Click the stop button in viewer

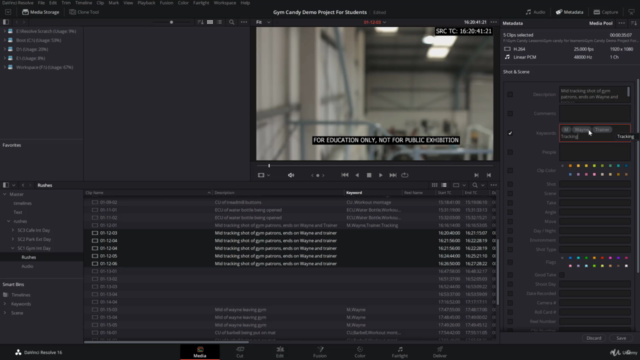tap(369, 175)
